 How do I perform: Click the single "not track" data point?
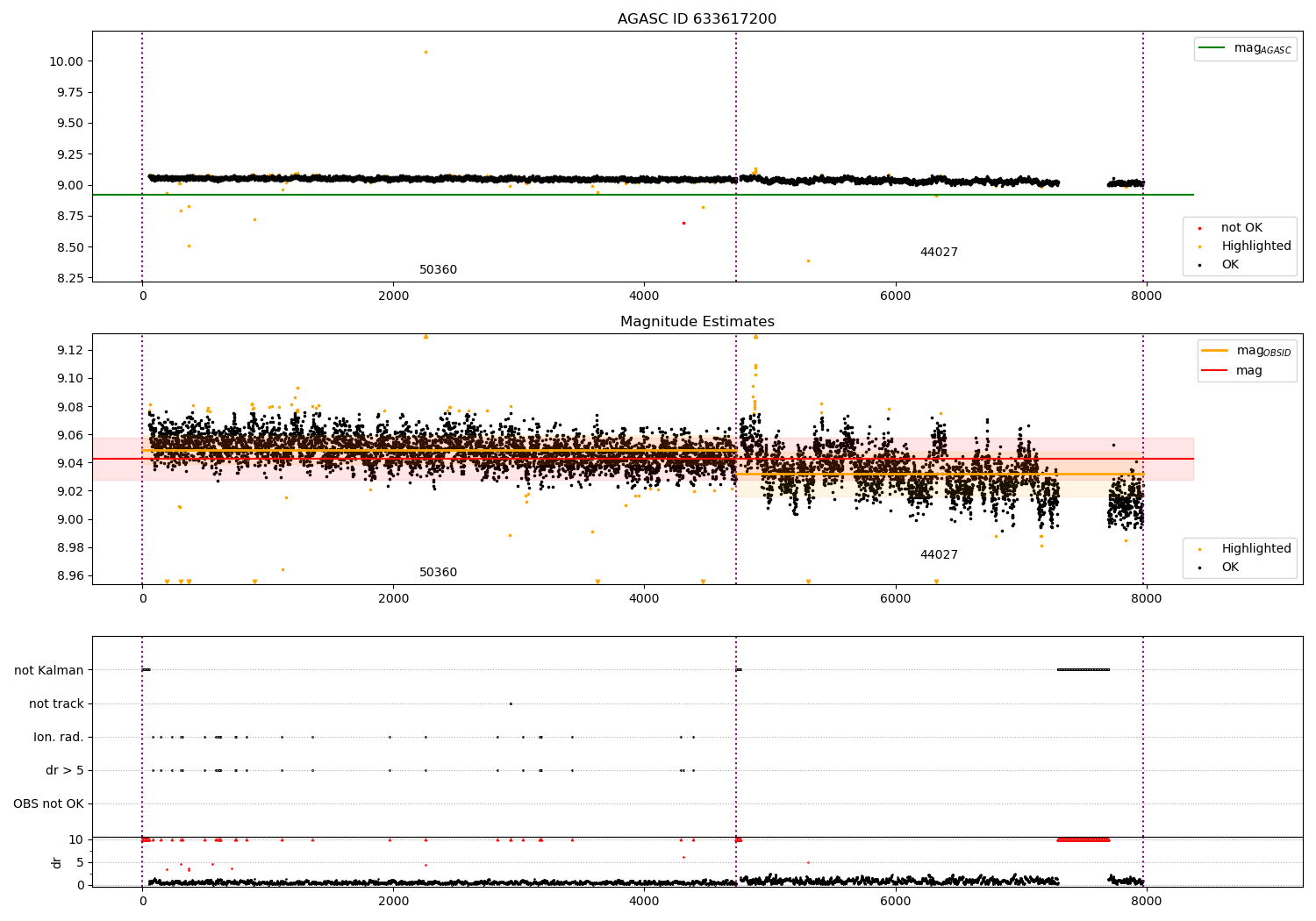pyautogui.click(x=511, y=703)
